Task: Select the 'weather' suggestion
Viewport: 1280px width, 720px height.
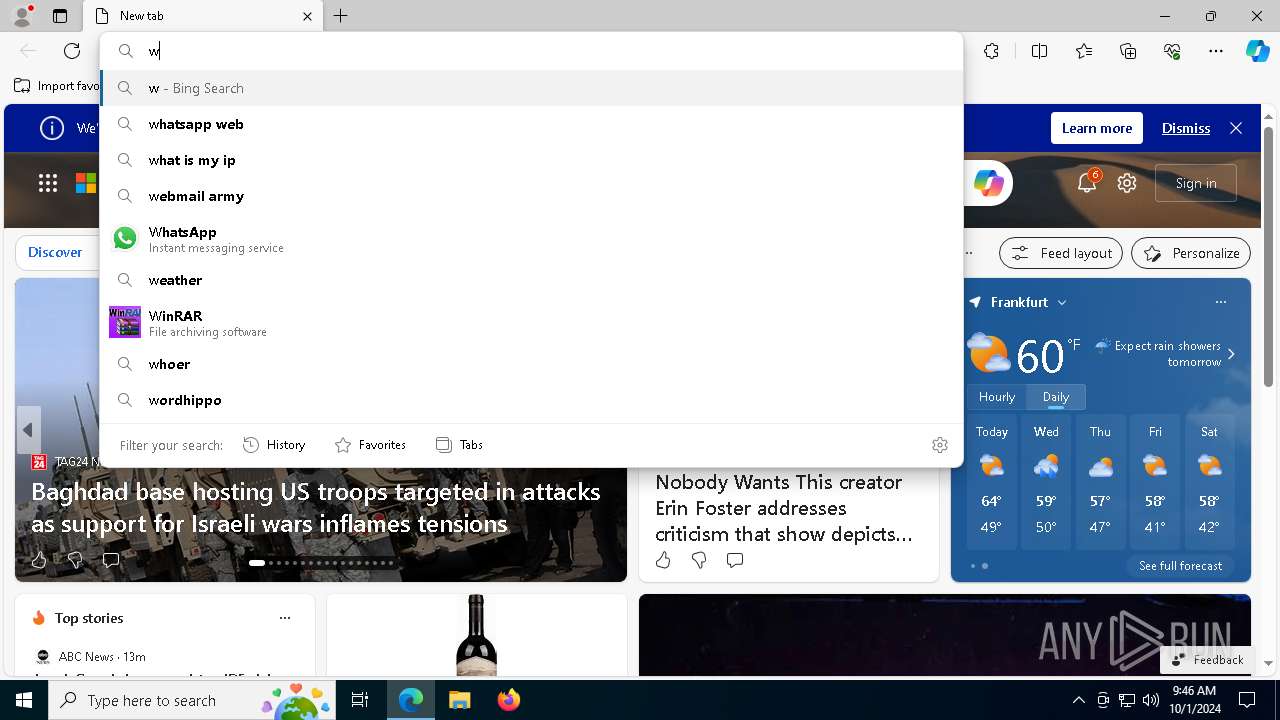Action: [531, 280]
